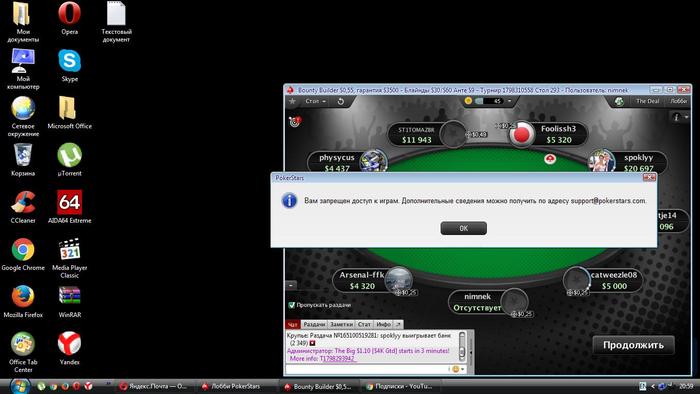The width and height of the screenshot is (700, 394).
Task: Expand the arrow beside the info icon
Action: [686, 117]
